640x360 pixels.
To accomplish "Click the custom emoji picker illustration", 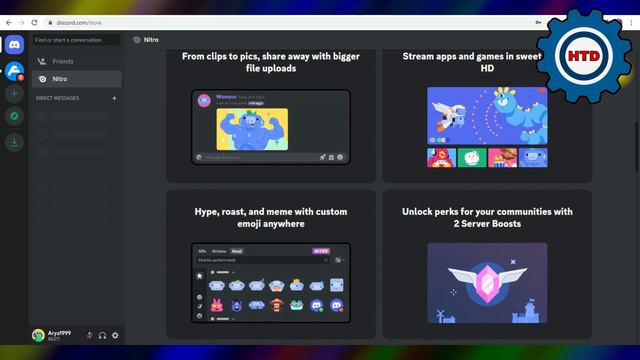I will point(271,283).
